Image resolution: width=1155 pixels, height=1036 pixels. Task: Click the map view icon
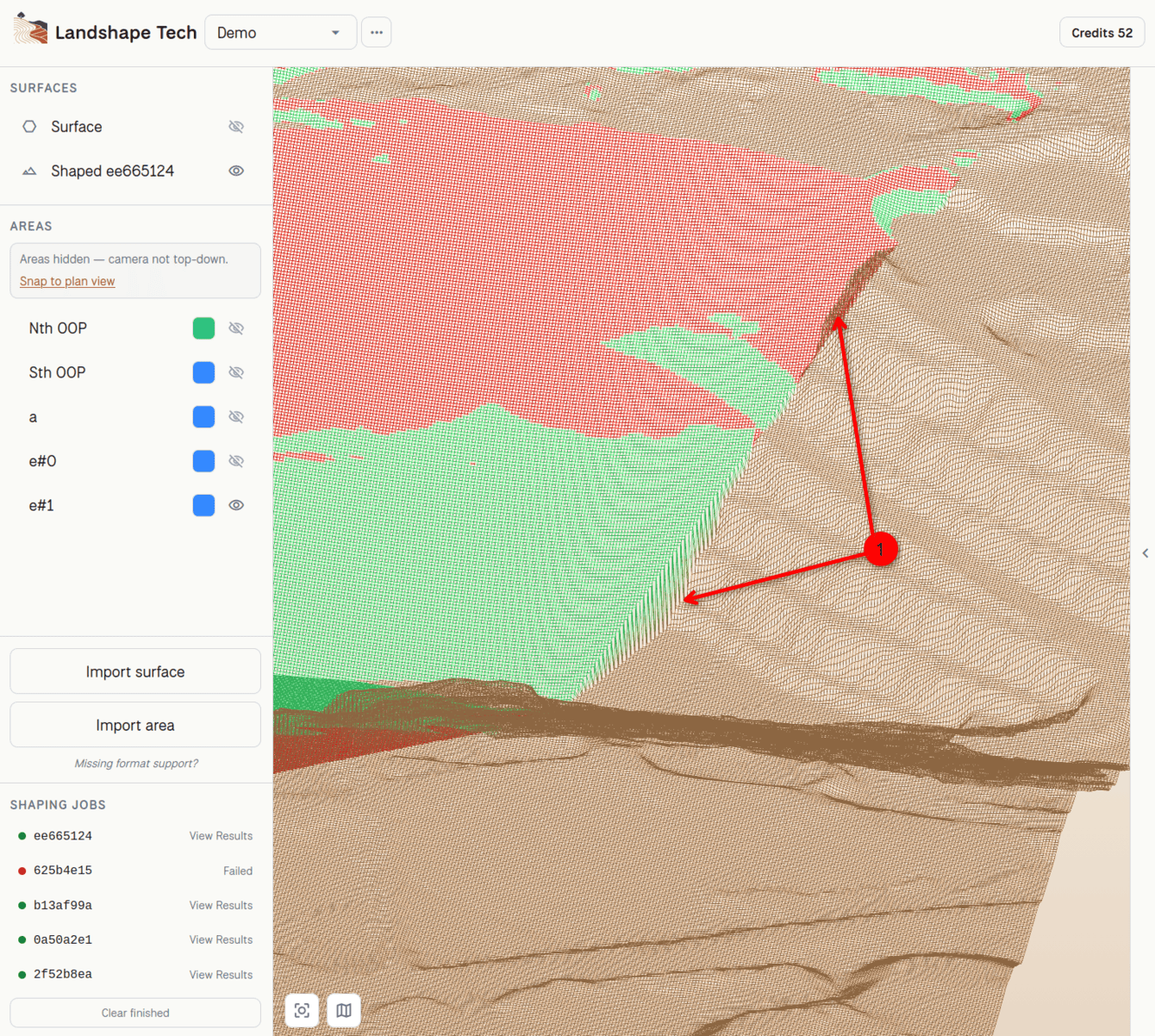click(x=344, y=1010)
